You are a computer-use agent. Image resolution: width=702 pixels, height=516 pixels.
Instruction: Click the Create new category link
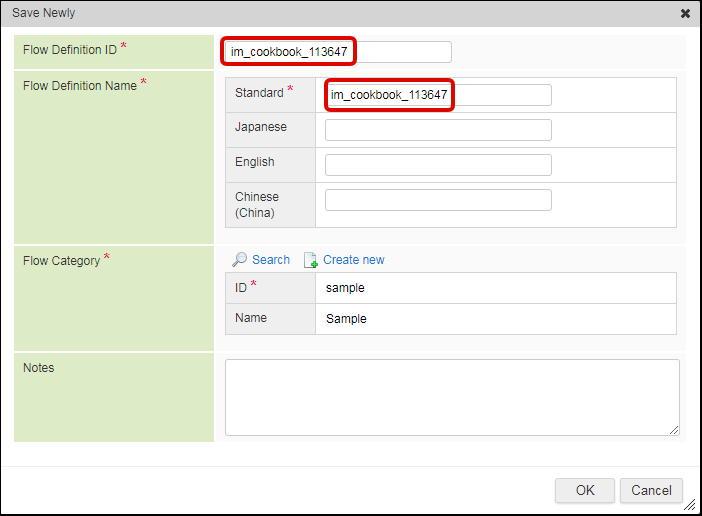click(353, 259)
